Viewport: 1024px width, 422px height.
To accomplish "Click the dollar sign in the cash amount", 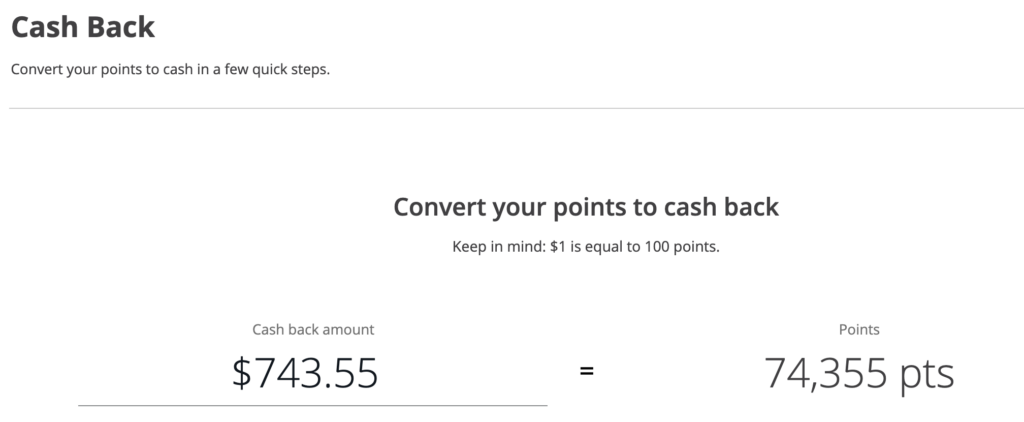I will [x=241, y=373].
